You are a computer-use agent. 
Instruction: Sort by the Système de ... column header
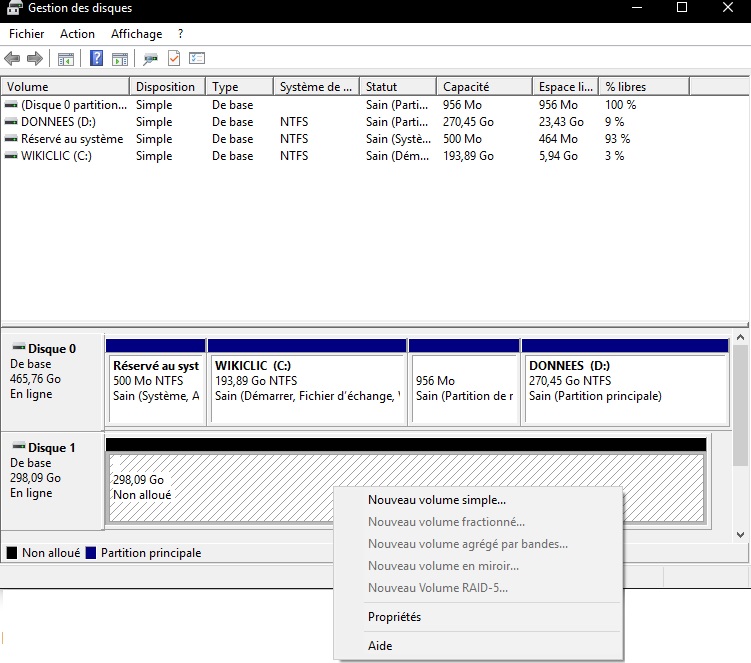click(x=317, y=87)
